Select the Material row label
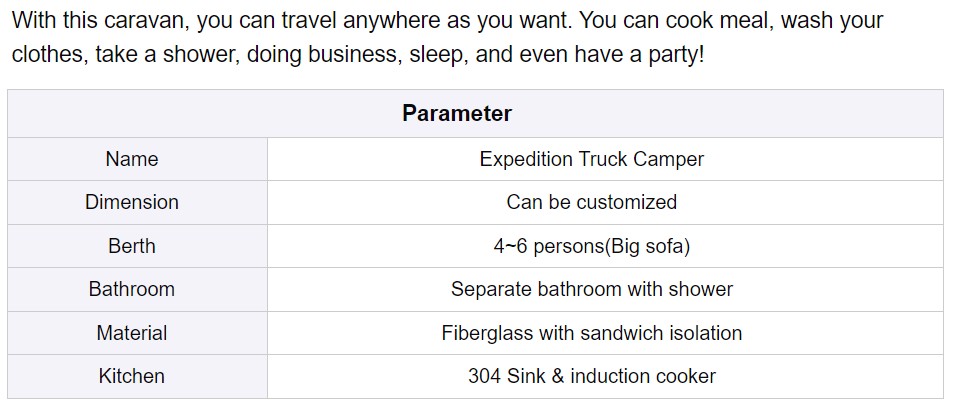 pyautogui.click(x=132, y=333)
